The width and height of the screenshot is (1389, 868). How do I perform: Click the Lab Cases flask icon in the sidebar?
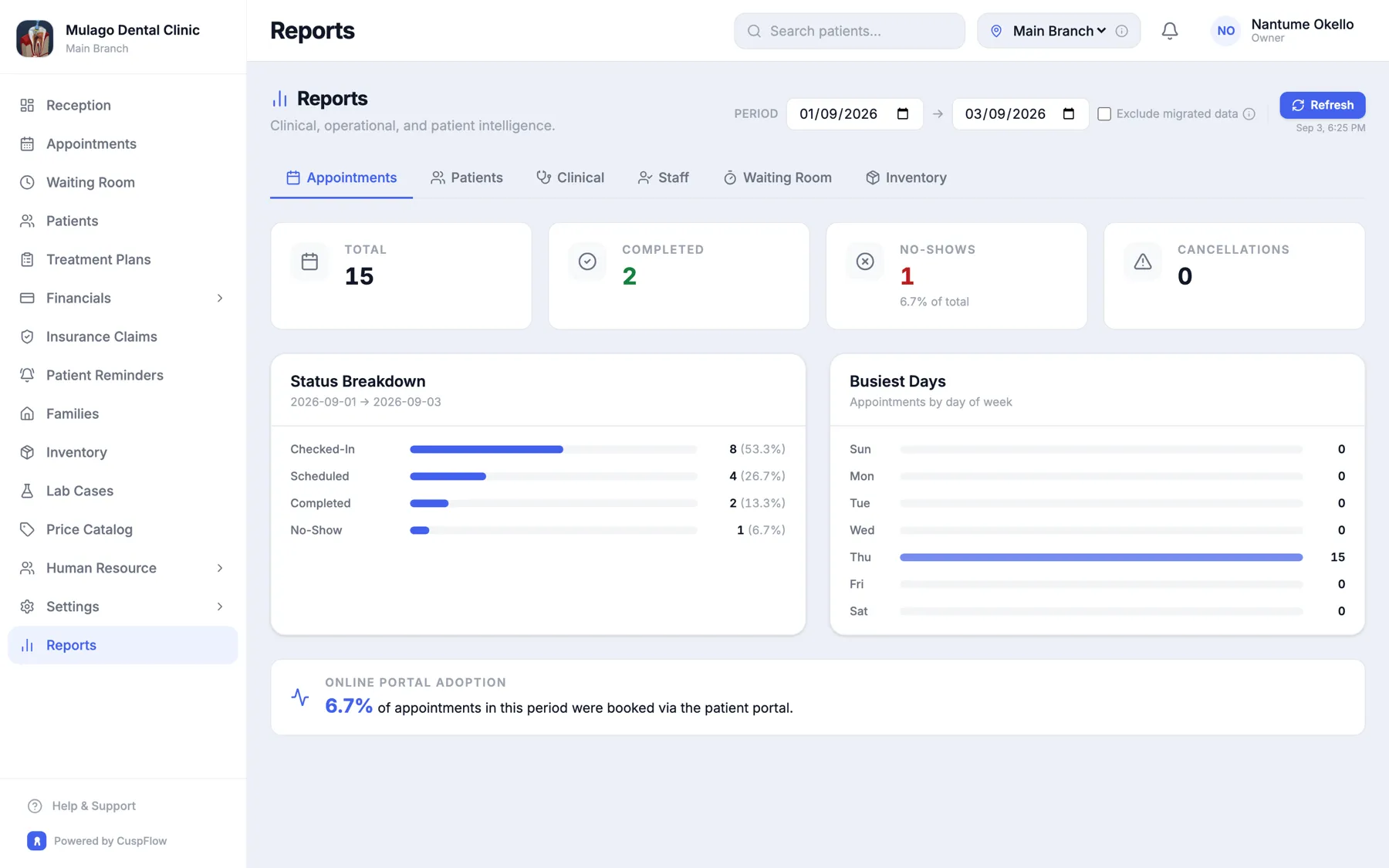27,491
